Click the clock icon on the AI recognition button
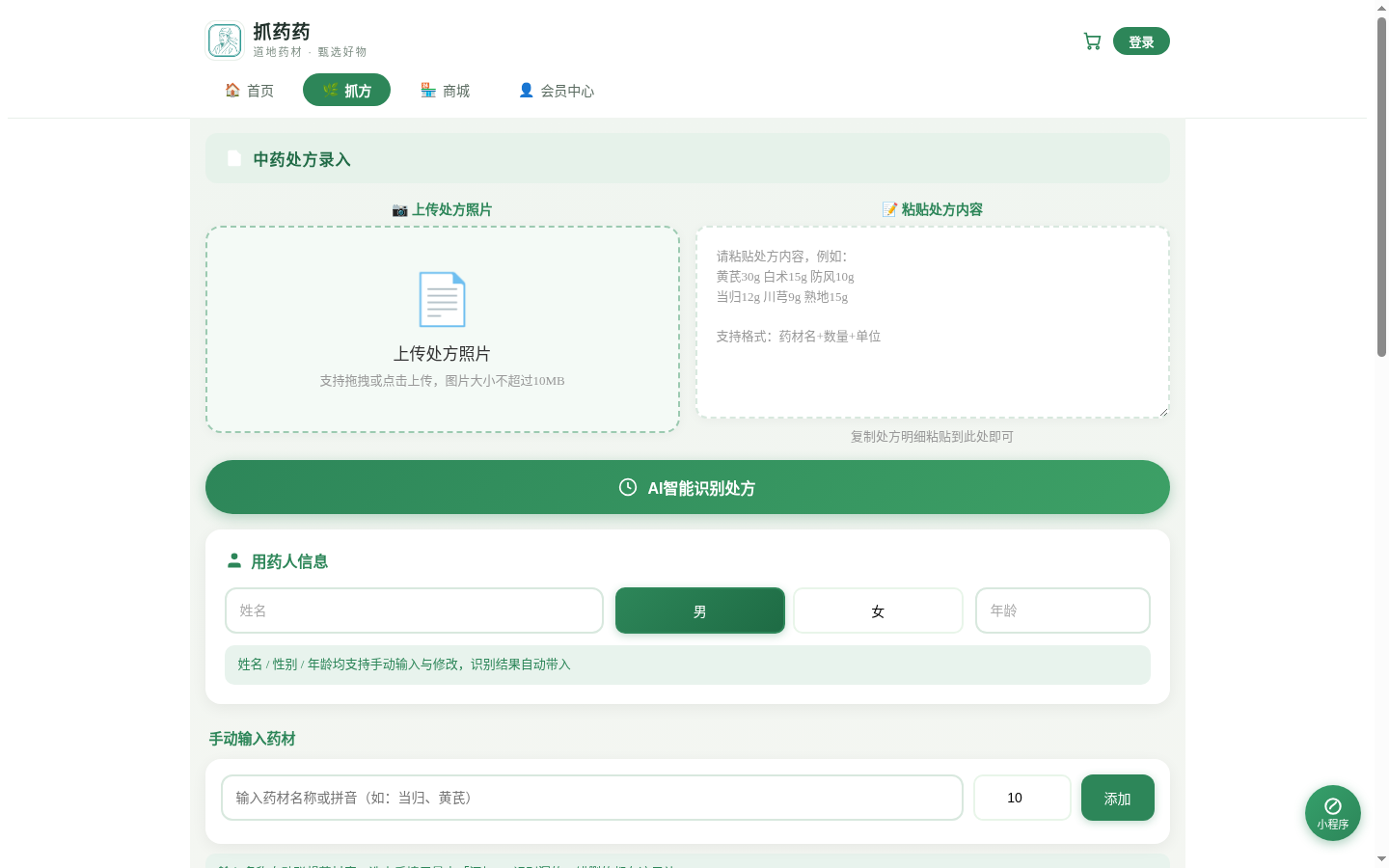The height and width of the screenshot is (868, 1389). click(628, 487)
